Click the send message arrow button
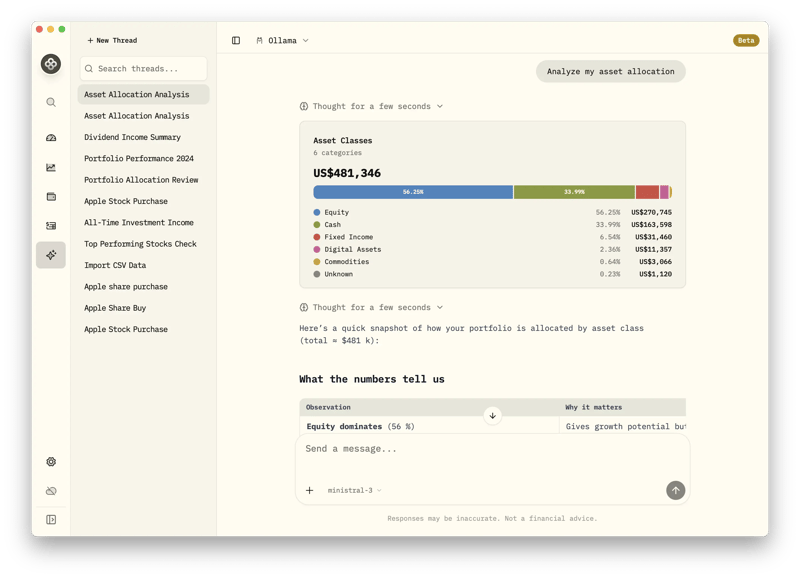Screen dimensions: 800x578 click(675, 490)
